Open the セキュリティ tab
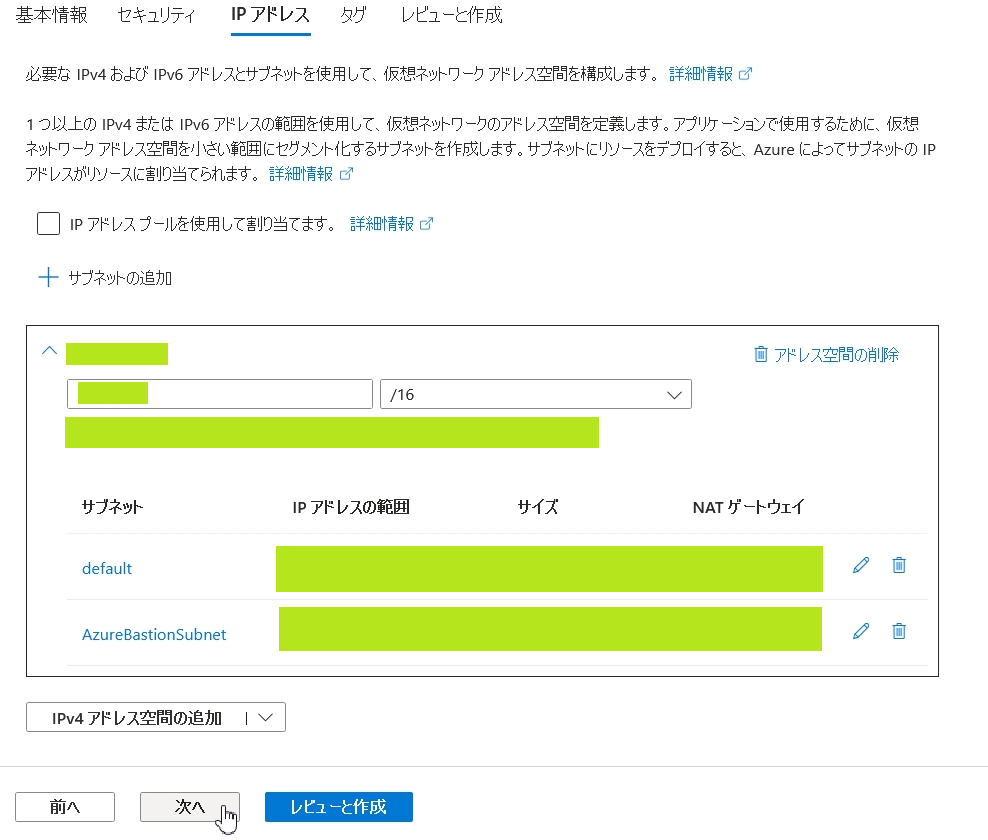This screenshot has width=988, height=840. pos(155,15)
